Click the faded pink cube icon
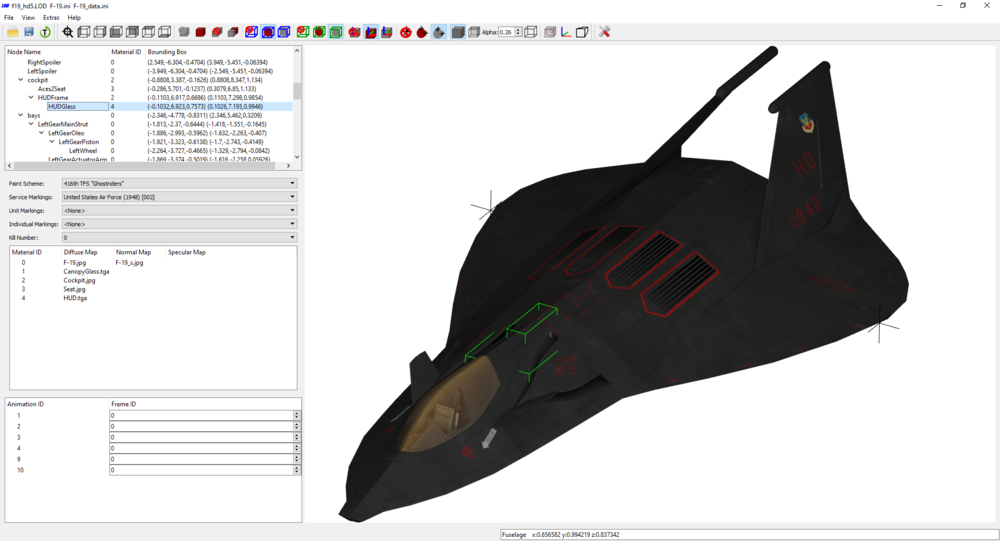Image resolution: width=1000 pixels, height=541 pixels. (550, 32)
